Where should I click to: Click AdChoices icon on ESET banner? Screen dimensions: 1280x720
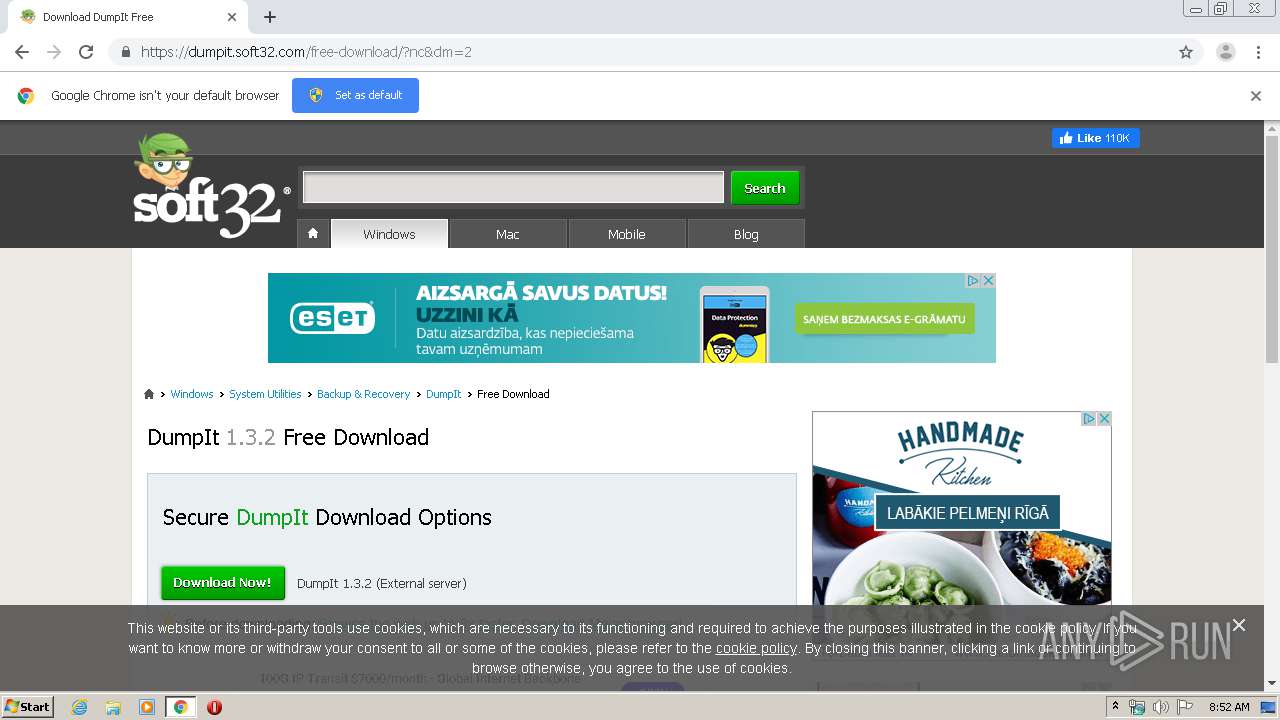[972, 281]
